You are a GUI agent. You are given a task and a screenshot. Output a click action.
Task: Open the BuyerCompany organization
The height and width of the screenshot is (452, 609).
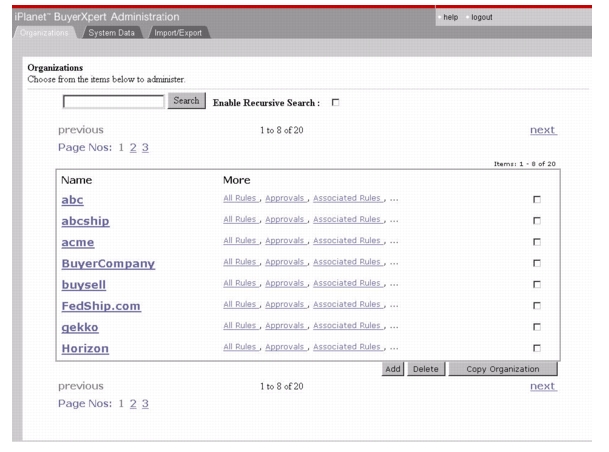click(108, 264)
